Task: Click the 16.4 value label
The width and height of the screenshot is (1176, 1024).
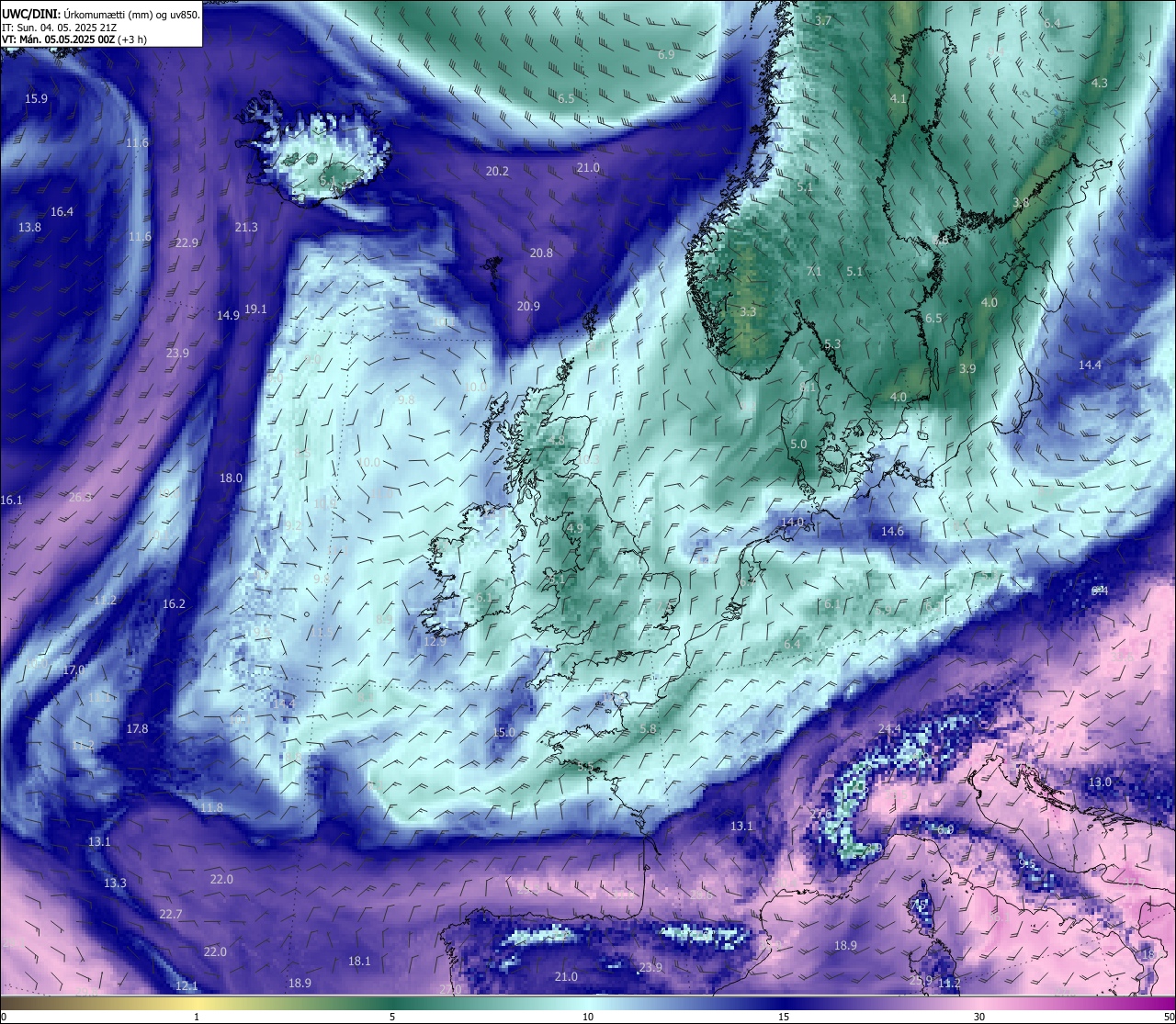Action: click(62, 211)
